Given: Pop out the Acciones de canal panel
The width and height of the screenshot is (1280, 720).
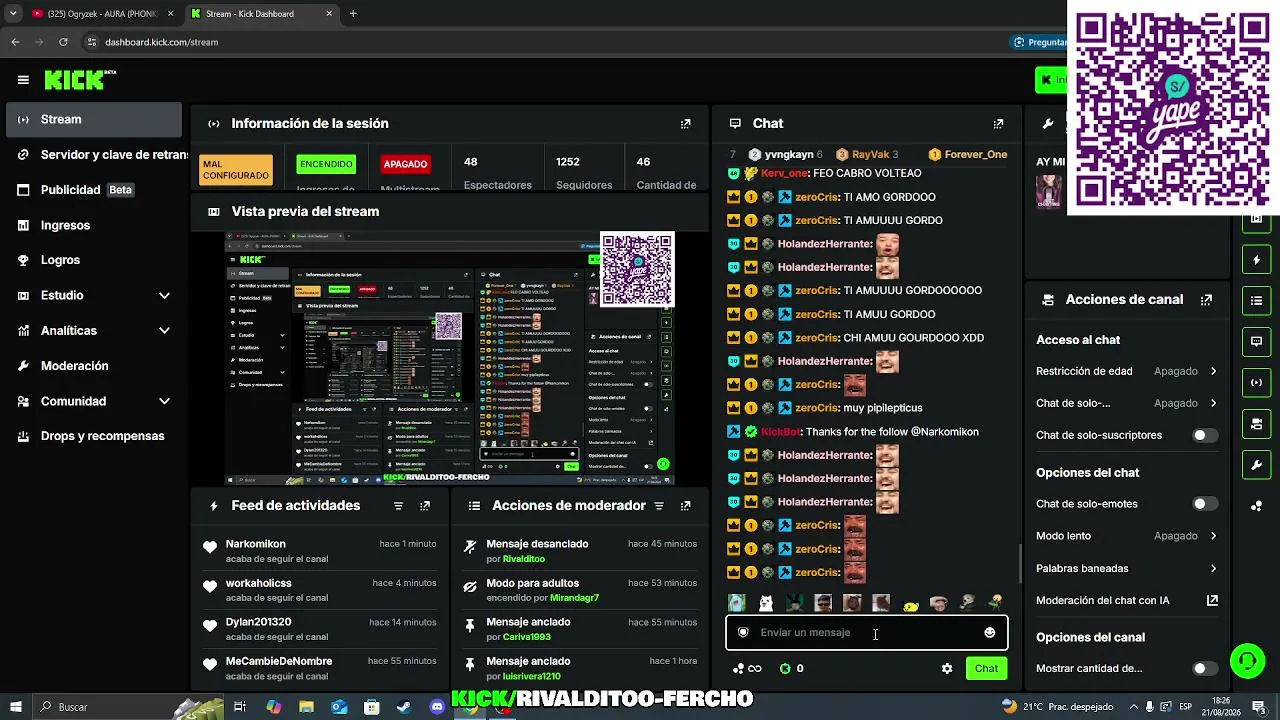Looking at the screenshot, I should click(x=1206, y=300).
